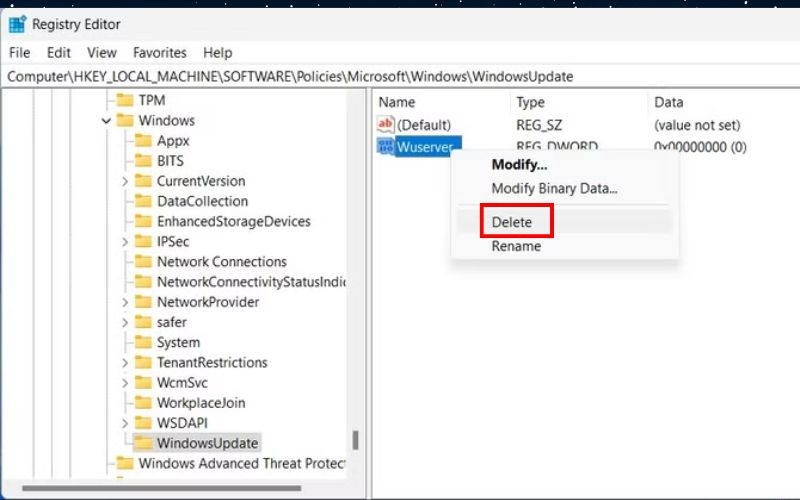800x500 pixels.
Task: Click the (value not set) data cell
Action: coord(697,125)
